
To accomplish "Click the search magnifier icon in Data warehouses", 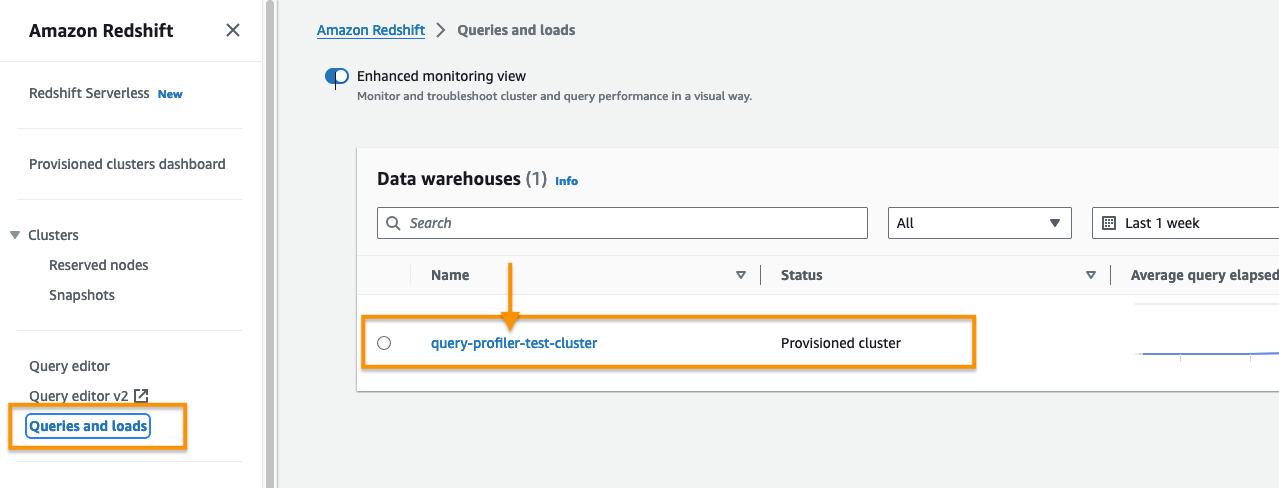I will (x=394, y=223).
